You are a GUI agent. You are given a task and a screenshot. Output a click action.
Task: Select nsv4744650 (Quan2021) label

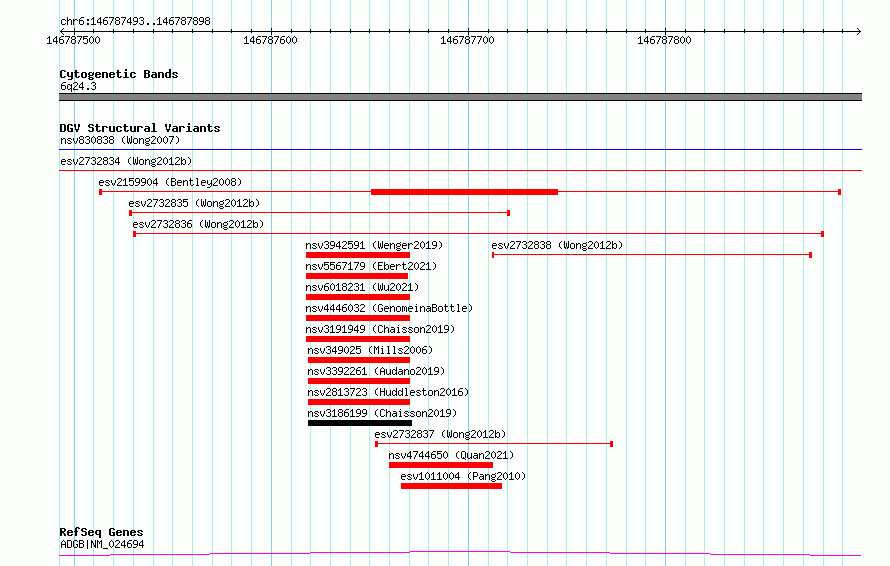[451, 455]
